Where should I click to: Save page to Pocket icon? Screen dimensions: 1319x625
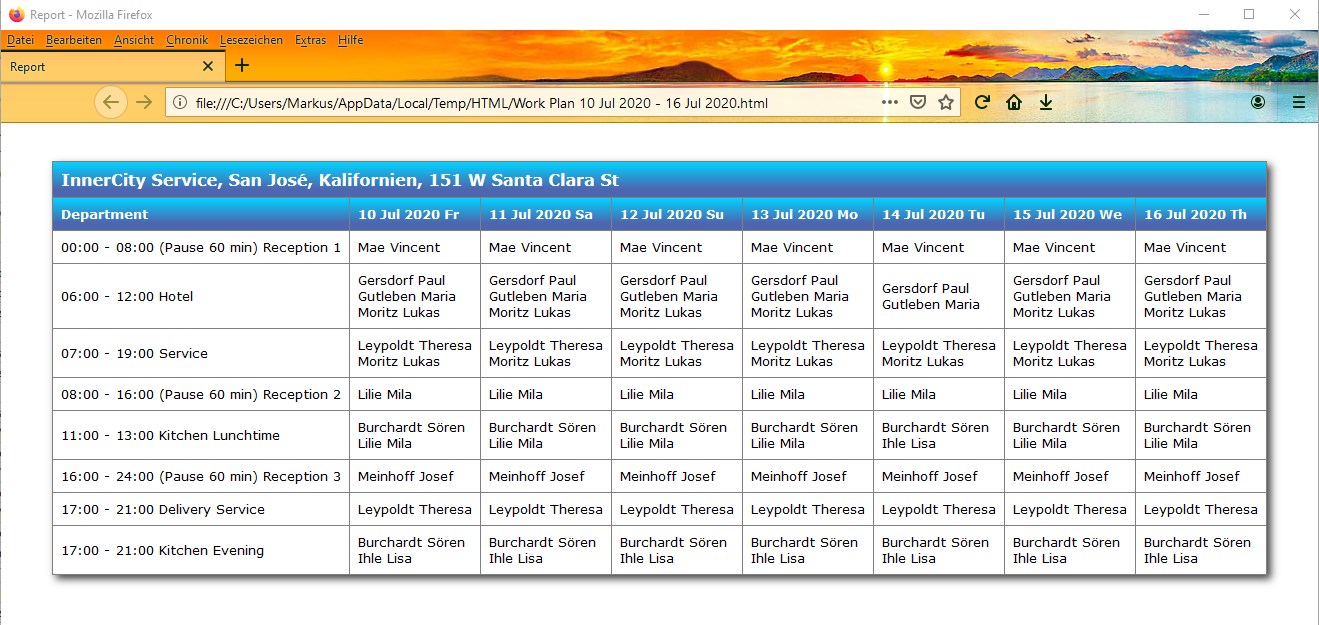tap(917, 102)
